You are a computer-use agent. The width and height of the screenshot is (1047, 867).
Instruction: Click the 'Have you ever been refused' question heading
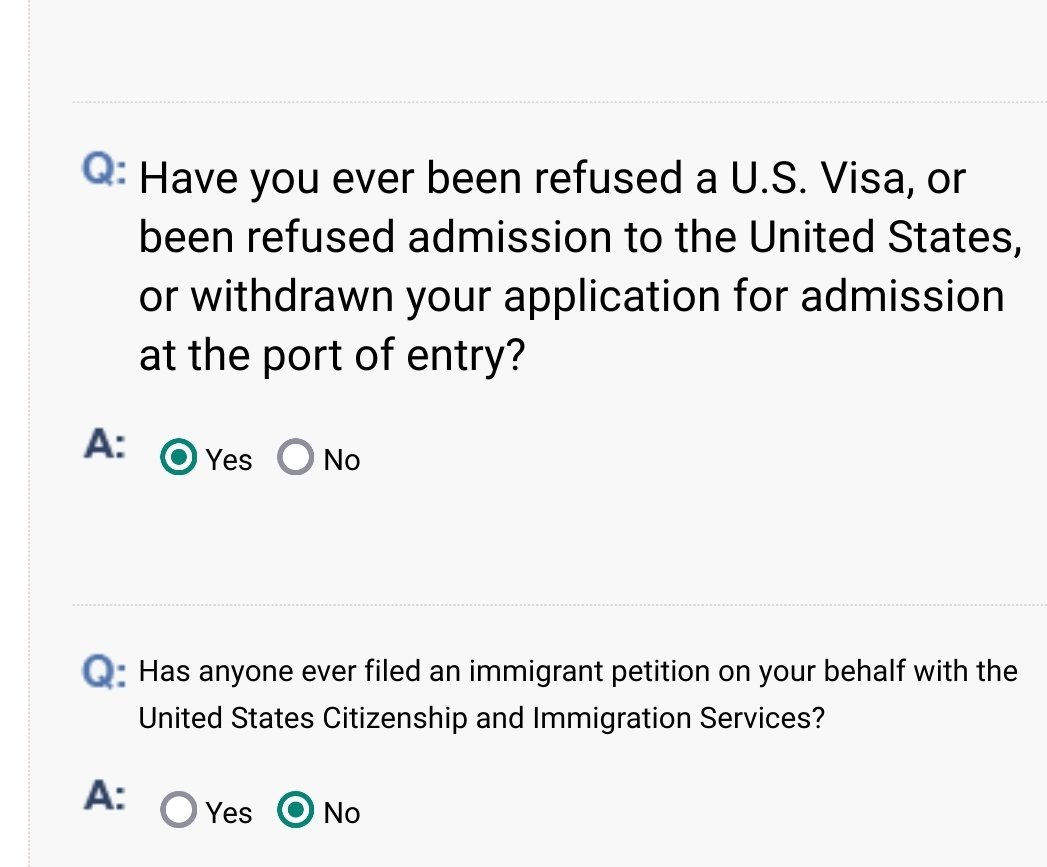click(580, 266)
